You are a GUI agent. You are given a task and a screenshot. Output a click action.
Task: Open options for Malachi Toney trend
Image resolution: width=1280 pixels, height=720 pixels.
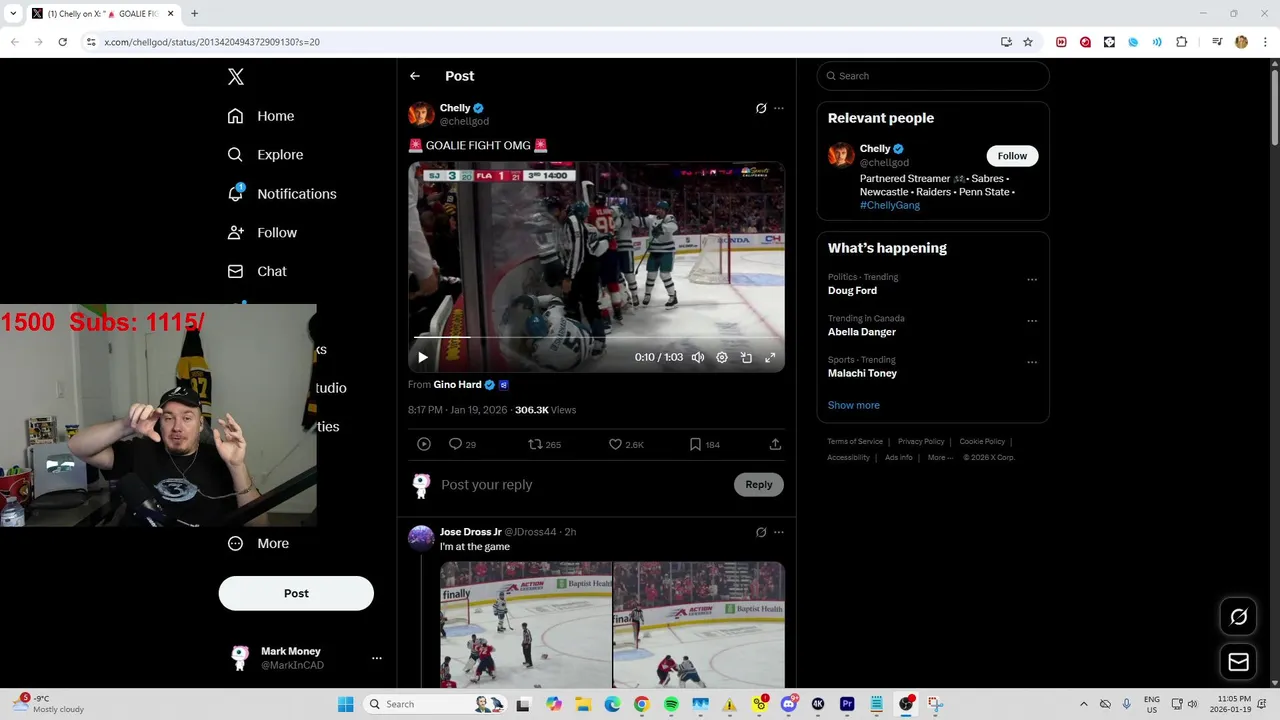[1032, 362]
